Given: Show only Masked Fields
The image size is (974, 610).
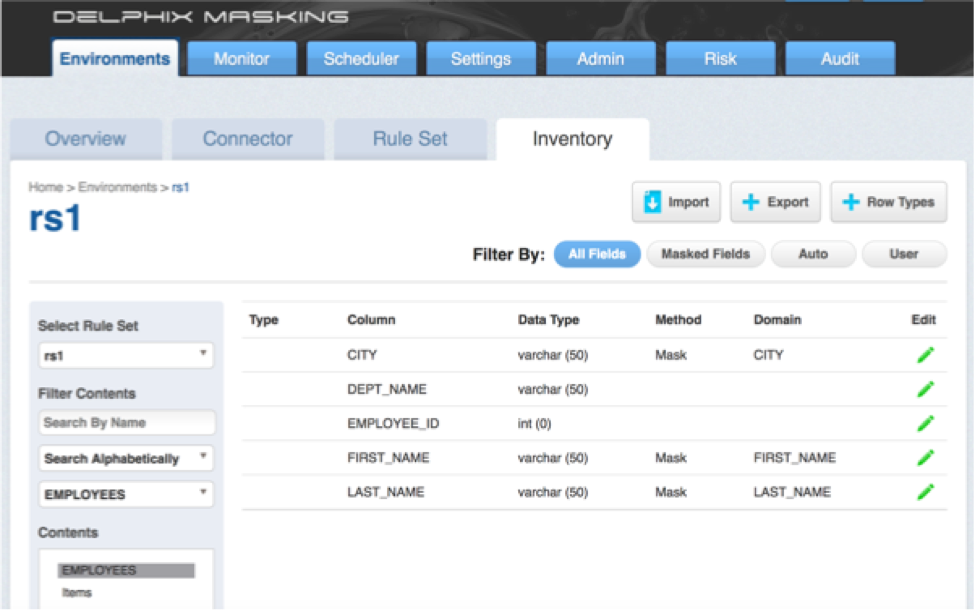Looking at the screenshot, I should click(x=705, y=254).
